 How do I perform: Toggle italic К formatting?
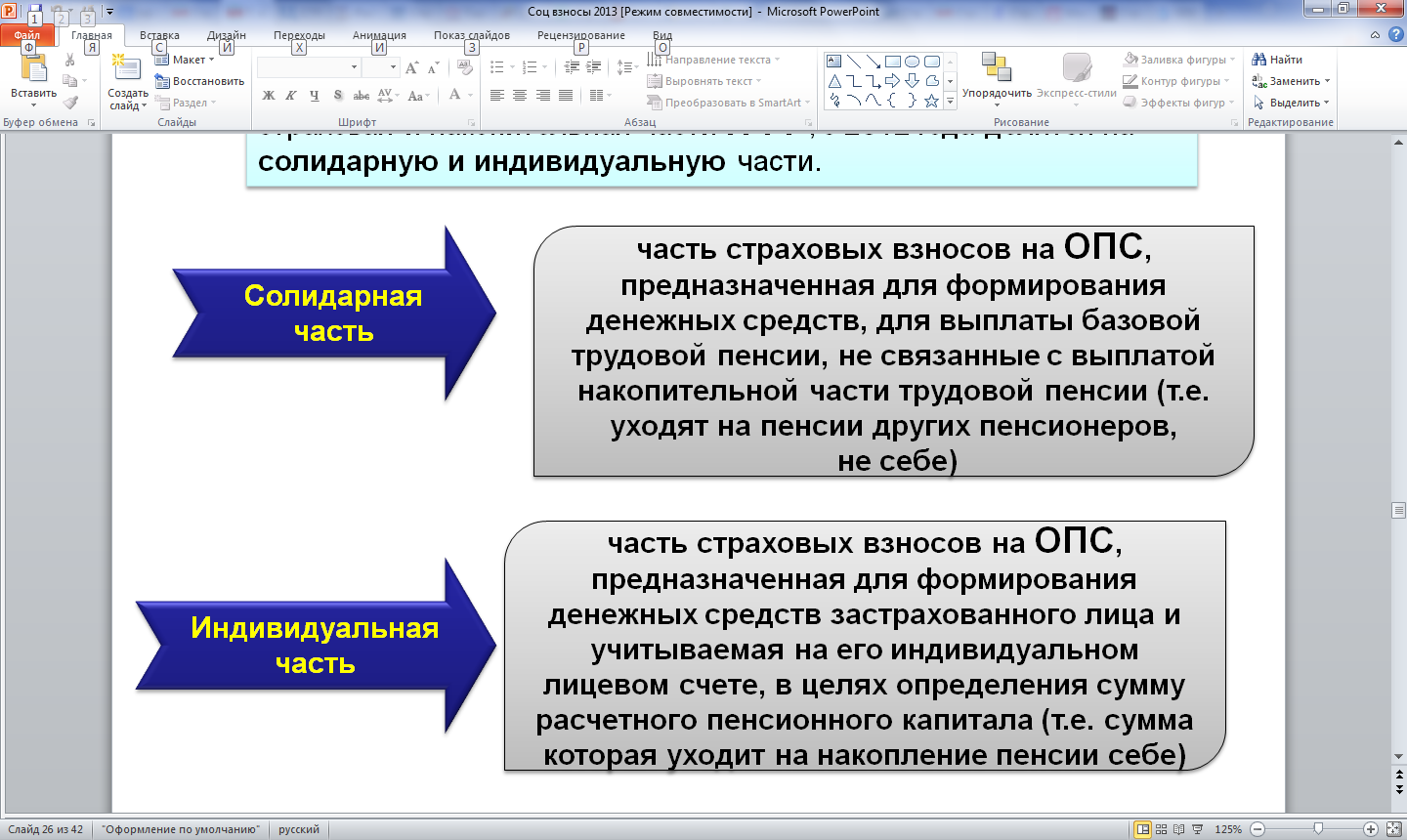click(x=291, y=95)
